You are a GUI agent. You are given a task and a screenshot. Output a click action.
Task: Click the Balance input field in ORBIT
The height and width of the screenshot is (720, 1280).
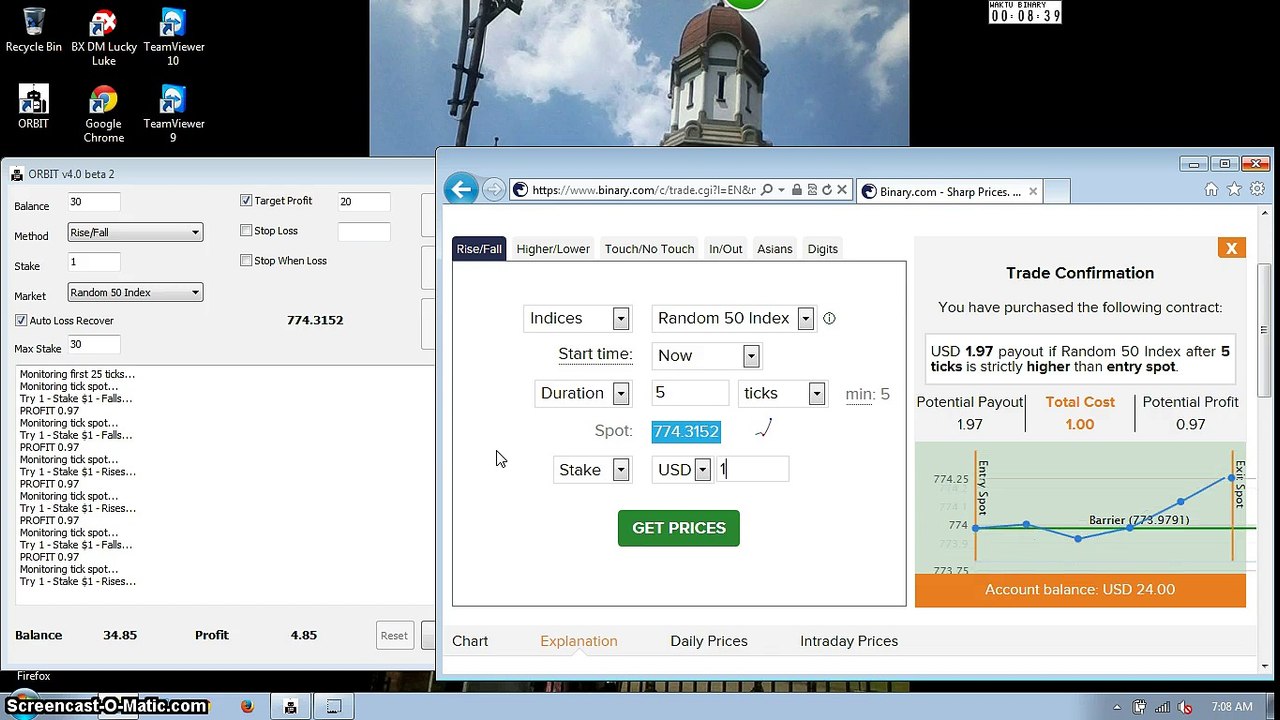pyautogui.click(x=94, y=202)
